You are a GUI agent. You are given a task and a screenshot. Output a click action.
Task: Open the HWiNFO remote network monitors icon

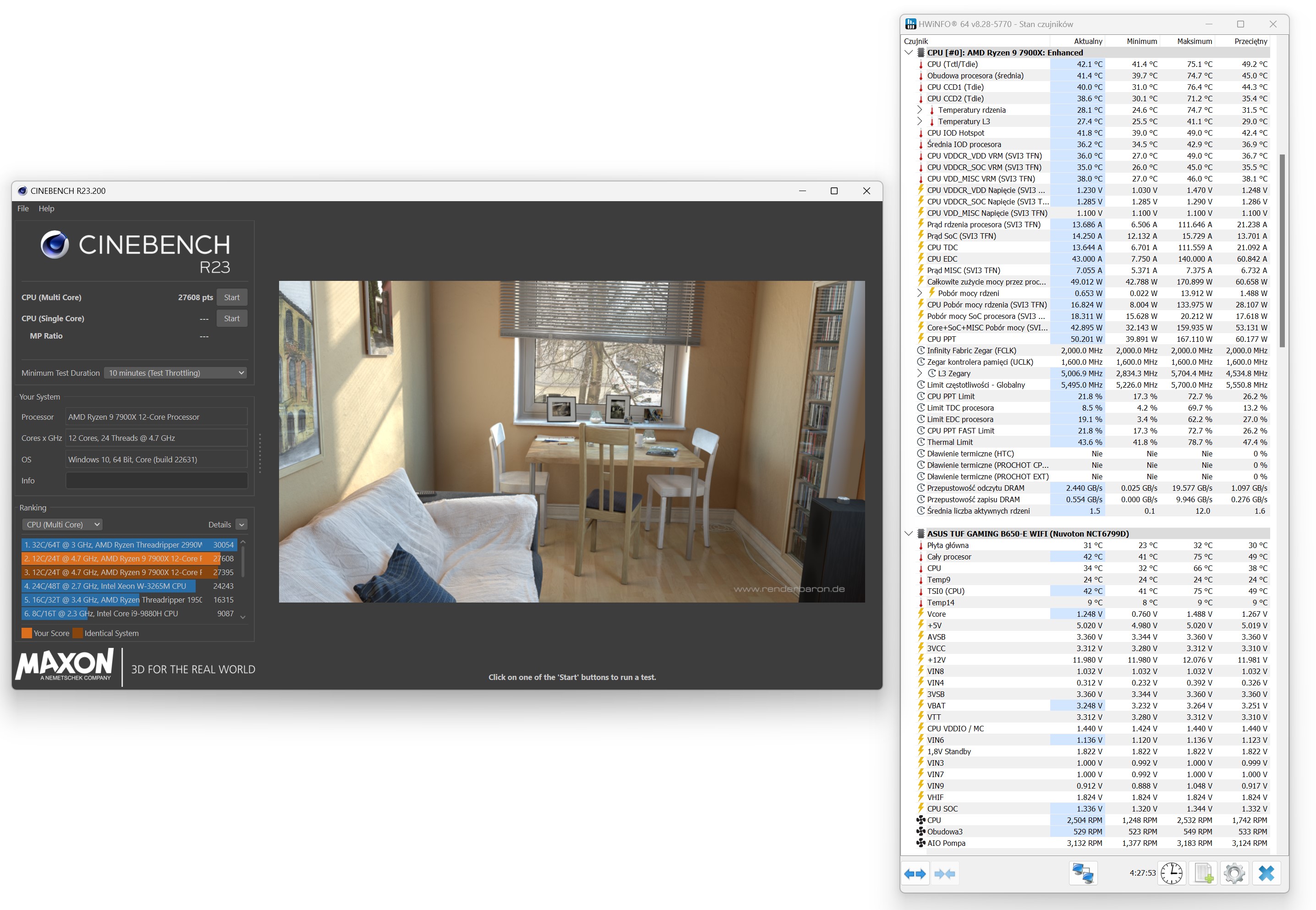click(x=1082, y=873)
